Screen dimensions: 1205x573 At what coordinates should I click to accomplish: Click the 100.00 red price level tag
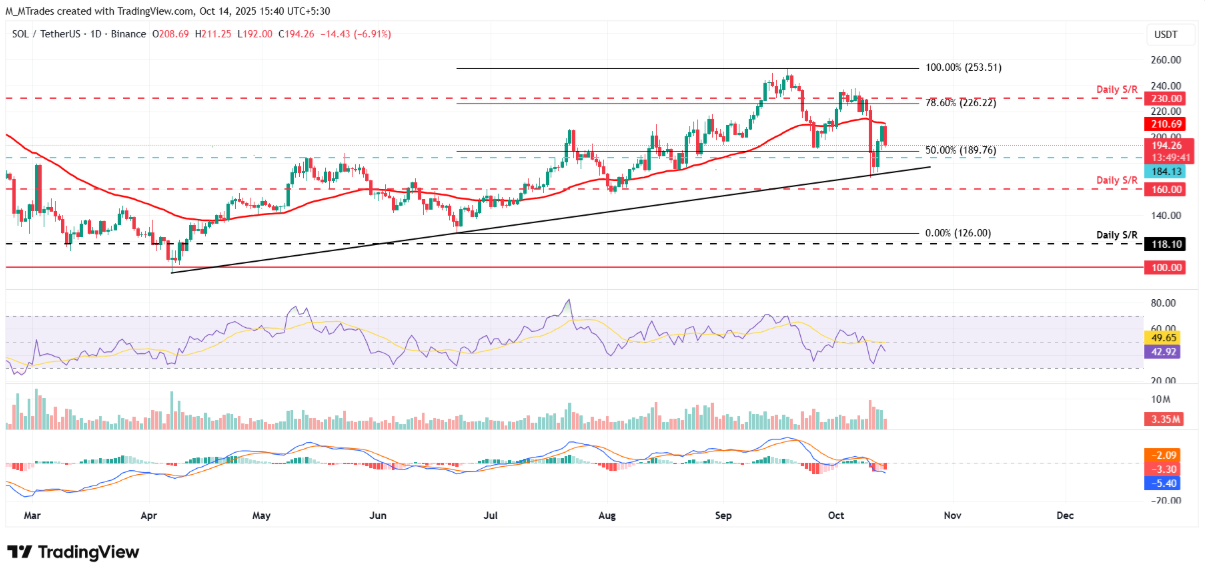click(x=1165, y=268)
